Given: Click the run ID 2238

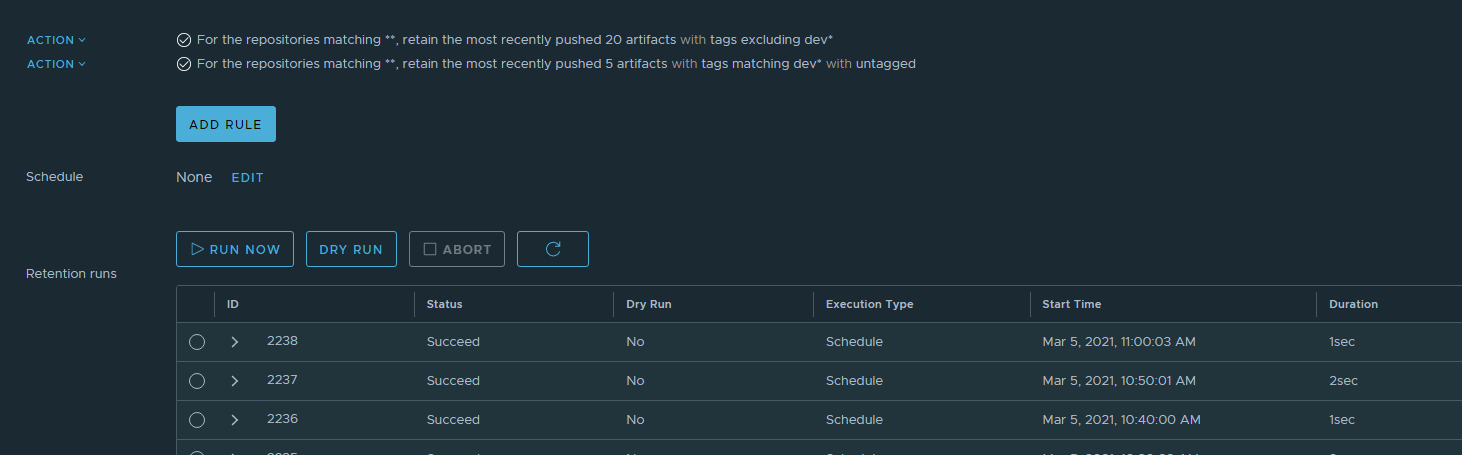Looking at the screenshot, I should [282, 341].
